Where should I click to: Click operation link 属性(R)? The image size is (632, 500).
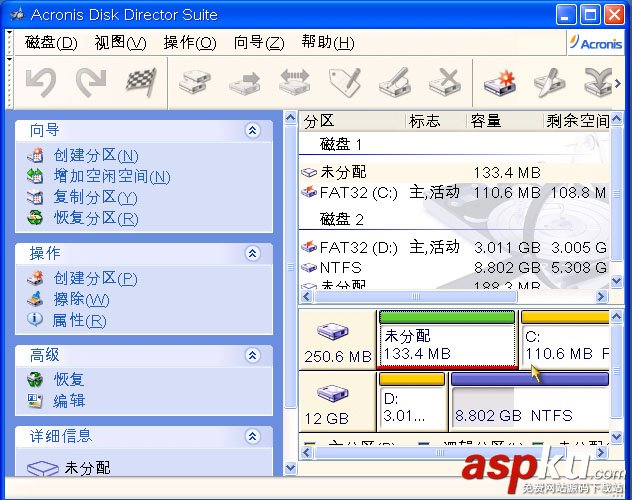tap(79, 321)
